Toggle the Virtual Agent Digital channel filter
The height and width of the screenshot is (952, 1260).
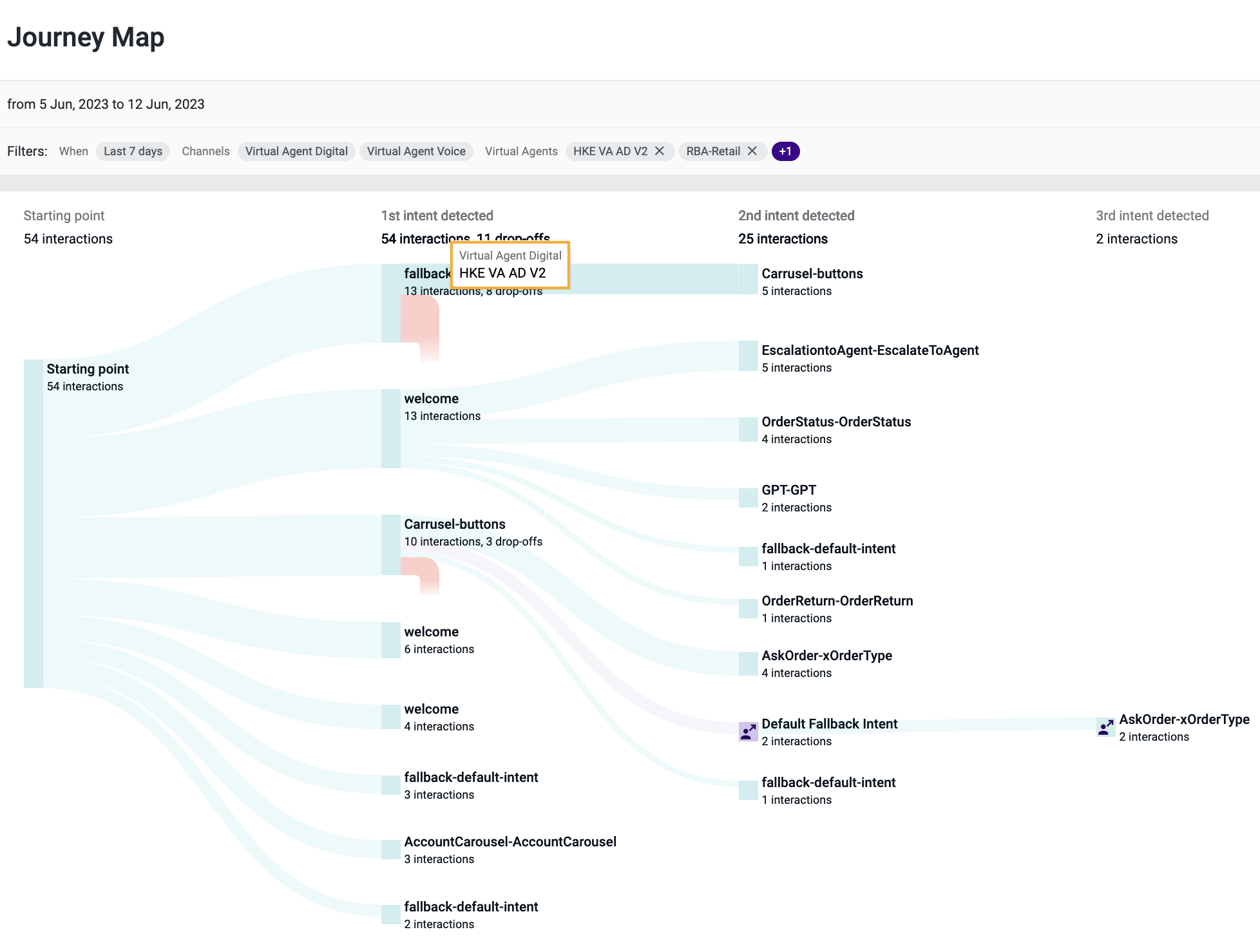(296, 151)
